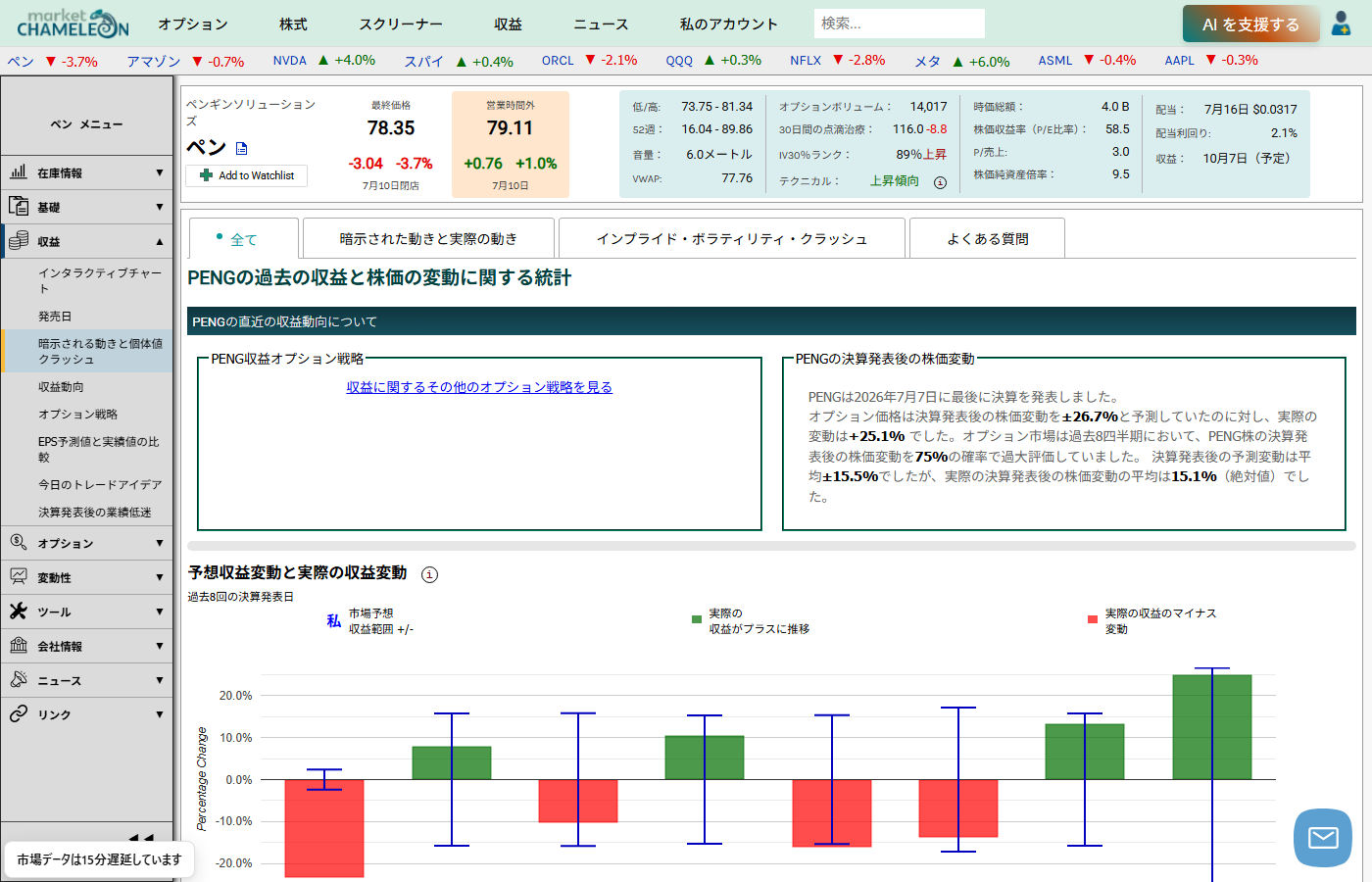
Task: Open EPS予測値と実績値の比較 in sidebar
Action: [98, 449]
